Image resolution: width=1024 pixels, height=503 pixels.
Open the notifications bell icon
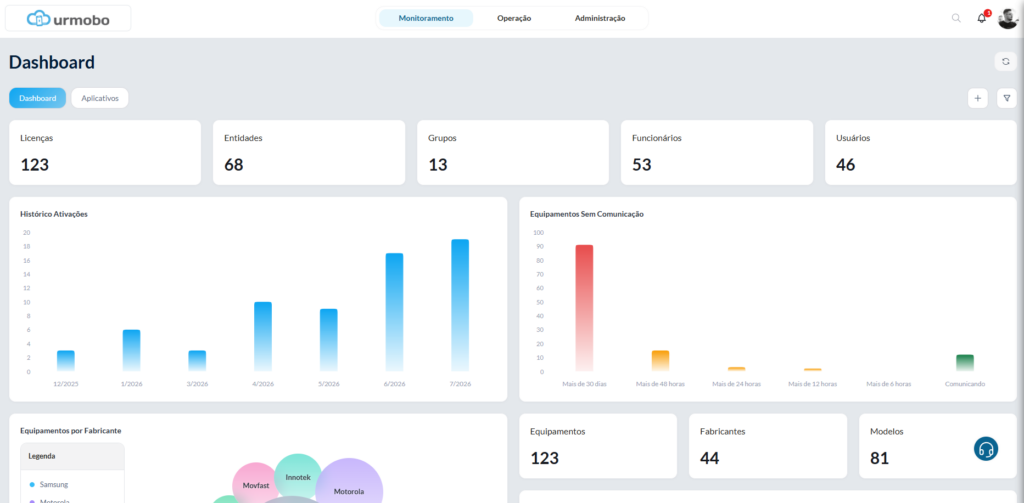982,18
